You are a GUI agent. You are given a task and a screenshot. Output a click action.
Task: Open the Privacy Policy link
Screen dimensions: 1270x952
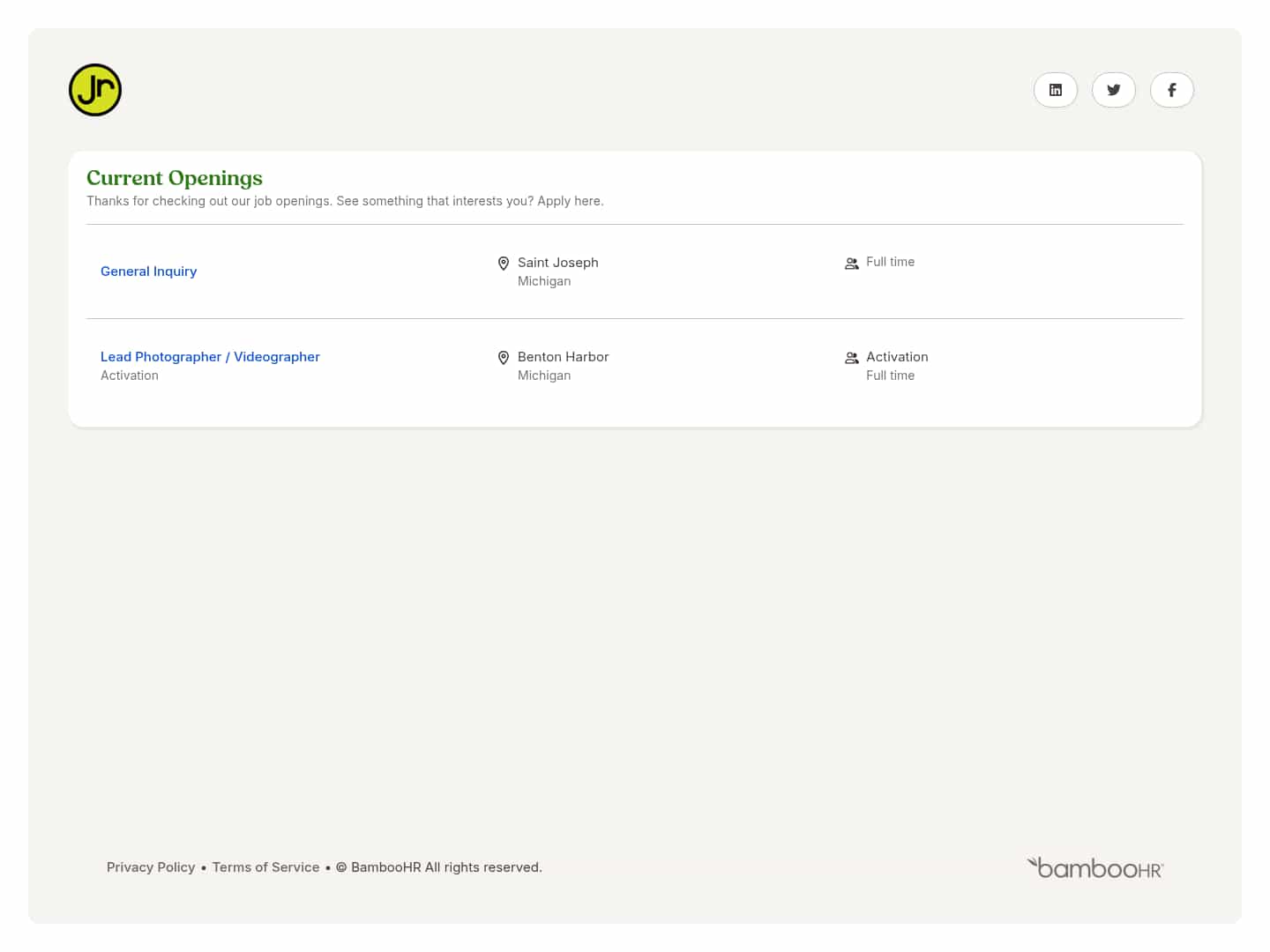[x=151, y=867]
